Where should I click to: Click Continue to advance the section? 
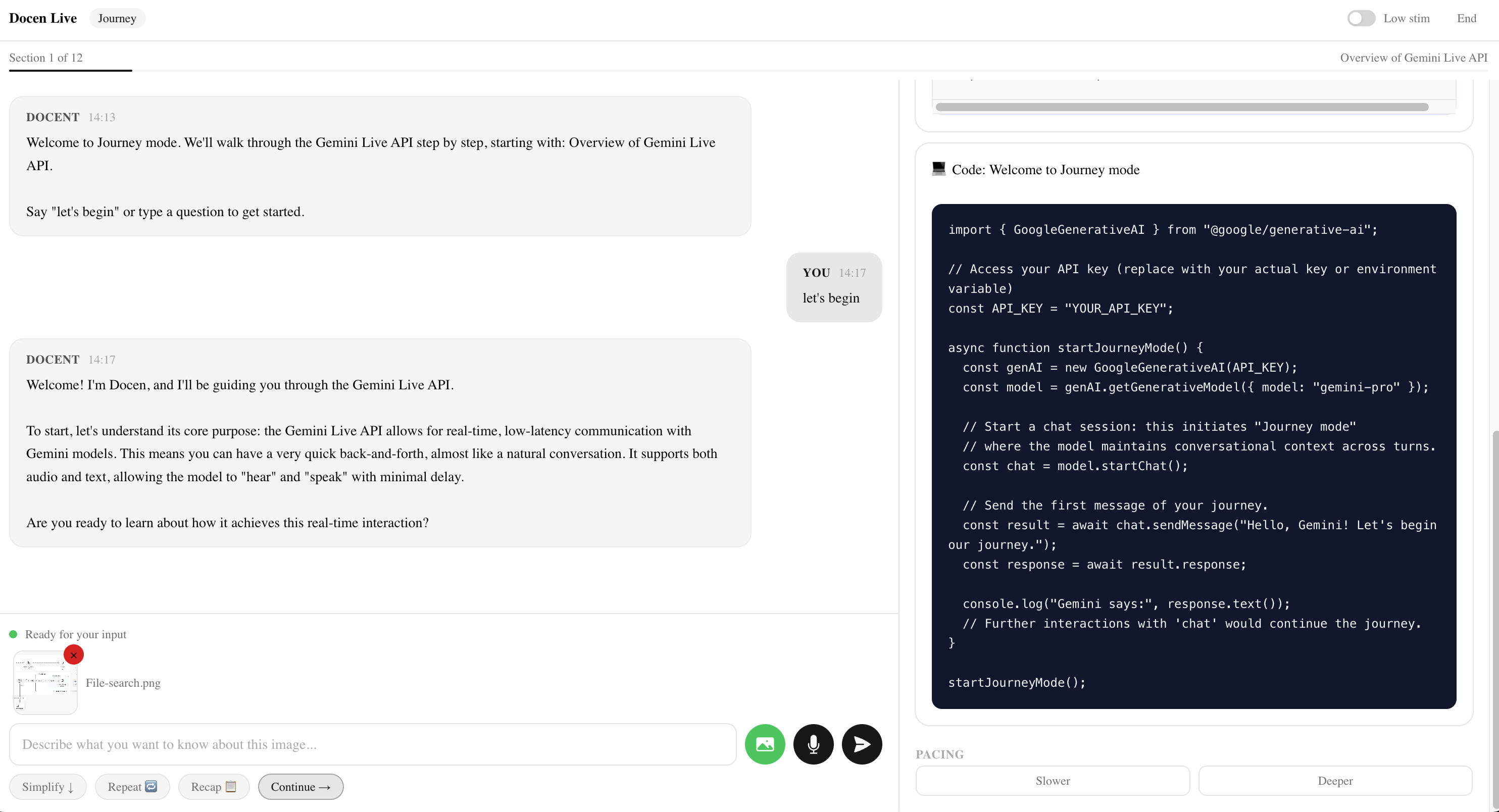(301, 786)
